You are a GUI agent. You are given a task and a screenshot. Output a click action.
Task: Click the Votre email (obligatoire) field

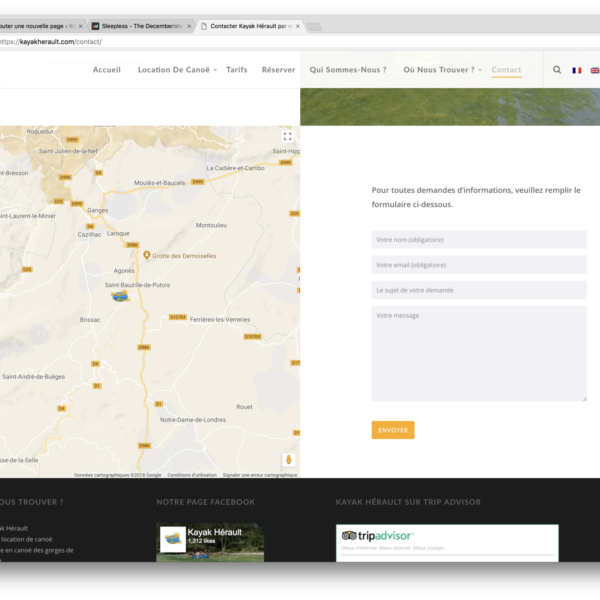[x=479, y=265]
